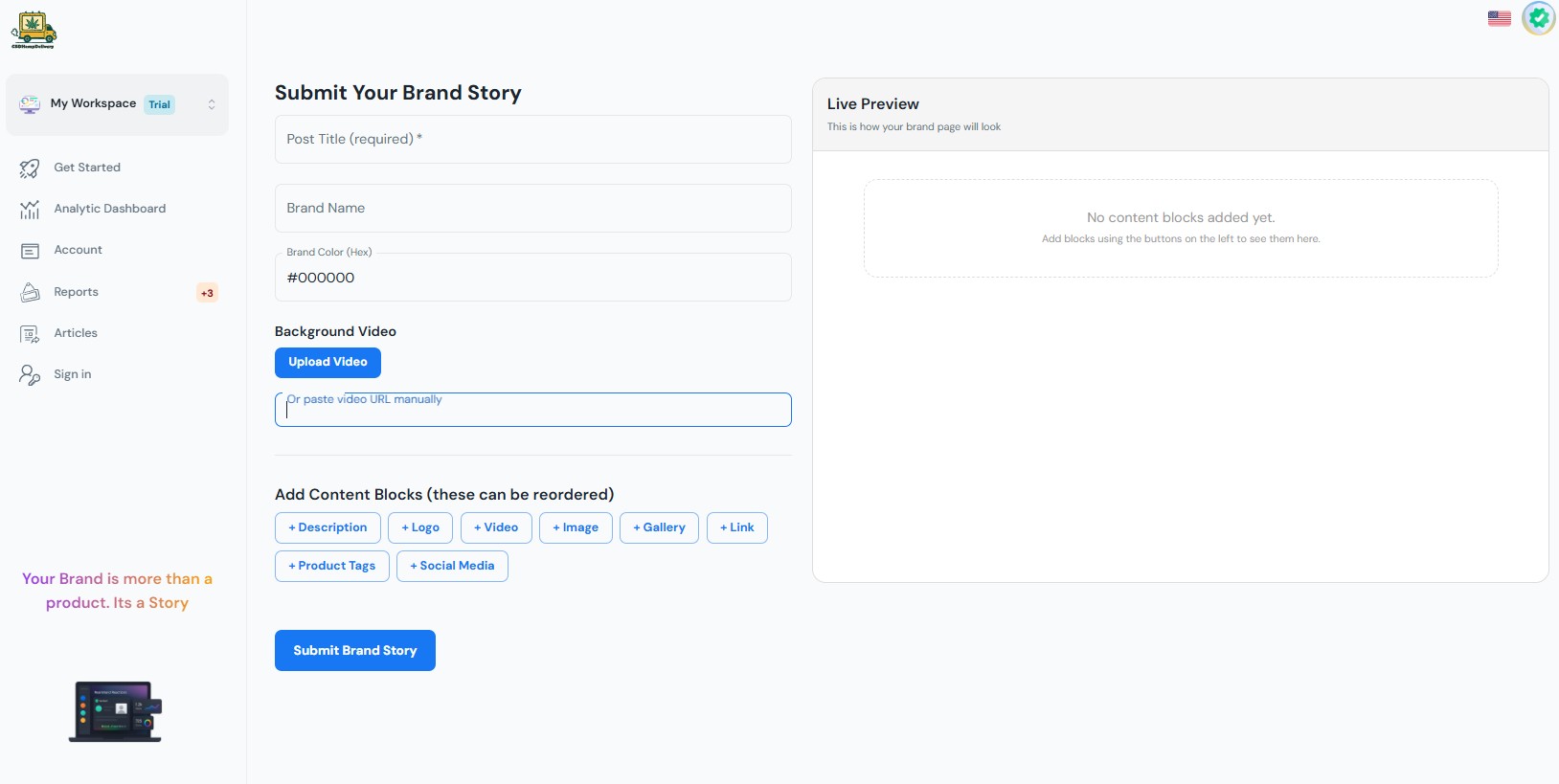
Task: Focus the Brand Name field
Action: click(533, 208)
